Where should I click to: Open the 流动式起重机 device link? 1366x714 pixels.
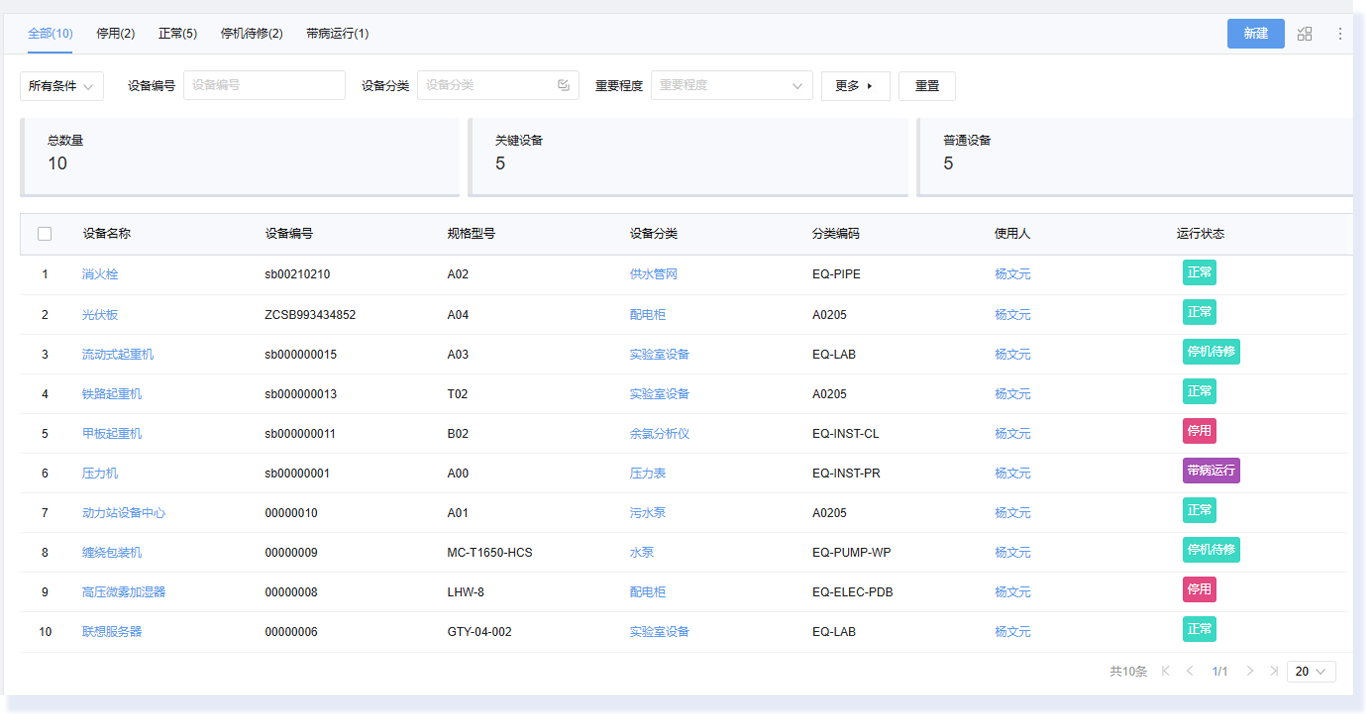point(118,354)
